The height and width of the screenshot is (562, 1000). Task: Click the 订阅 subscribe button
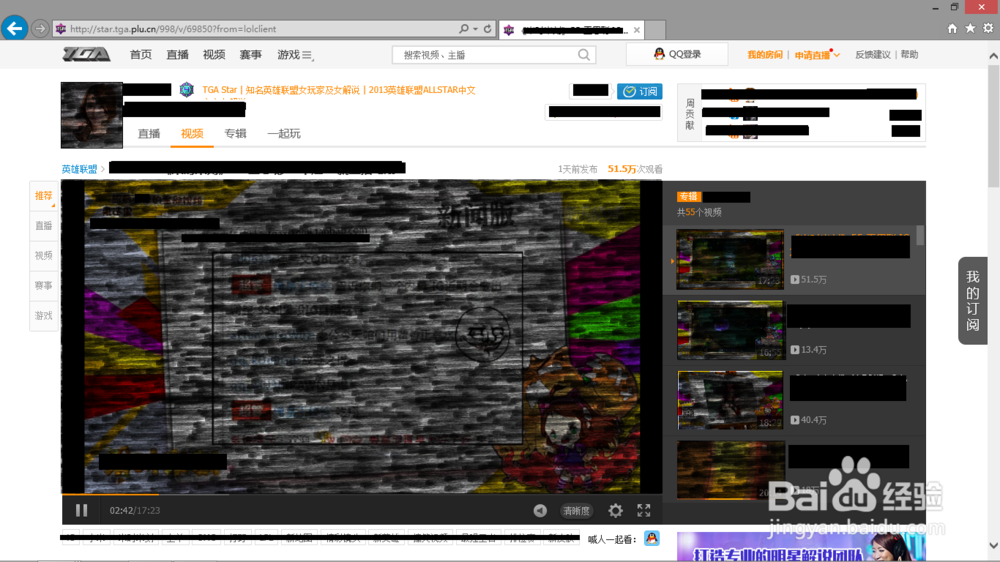point(640,92)
